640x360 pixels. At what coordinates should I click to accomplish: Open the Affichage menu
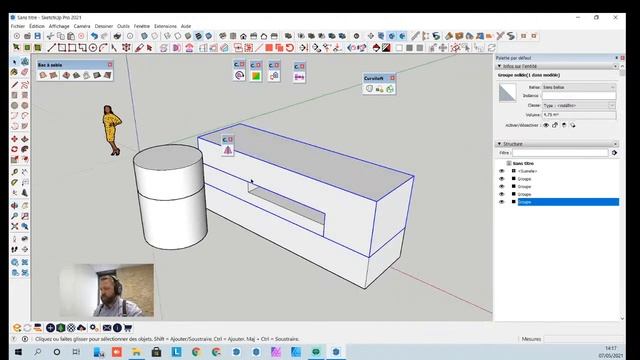click(x=59, y=26)
